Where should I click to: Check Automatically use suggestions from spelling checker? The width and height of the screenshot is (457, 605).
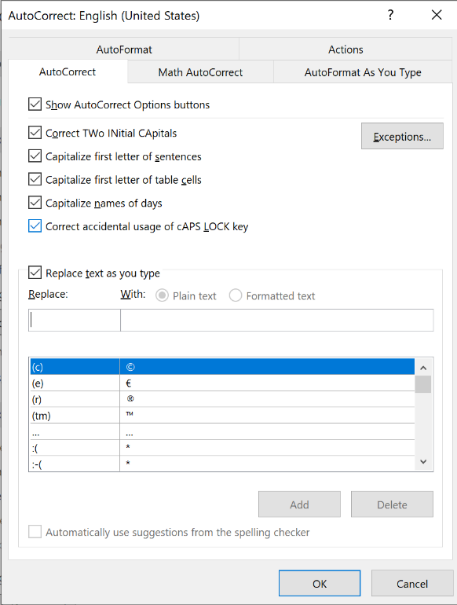(x=35, y=532)
